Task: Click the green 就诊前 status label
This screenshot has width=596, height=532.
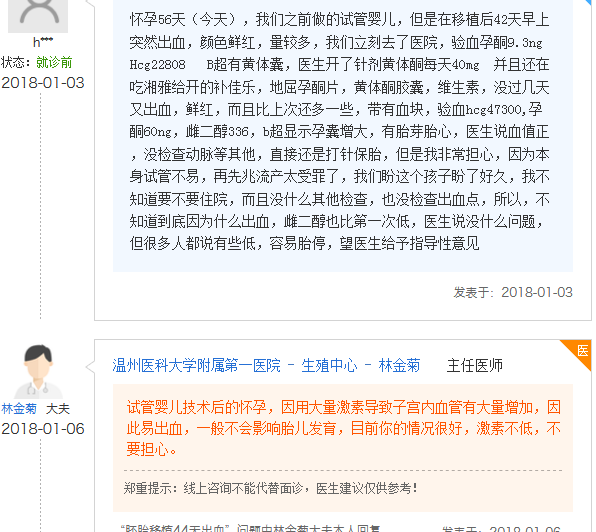Action: tap(54, 62)
